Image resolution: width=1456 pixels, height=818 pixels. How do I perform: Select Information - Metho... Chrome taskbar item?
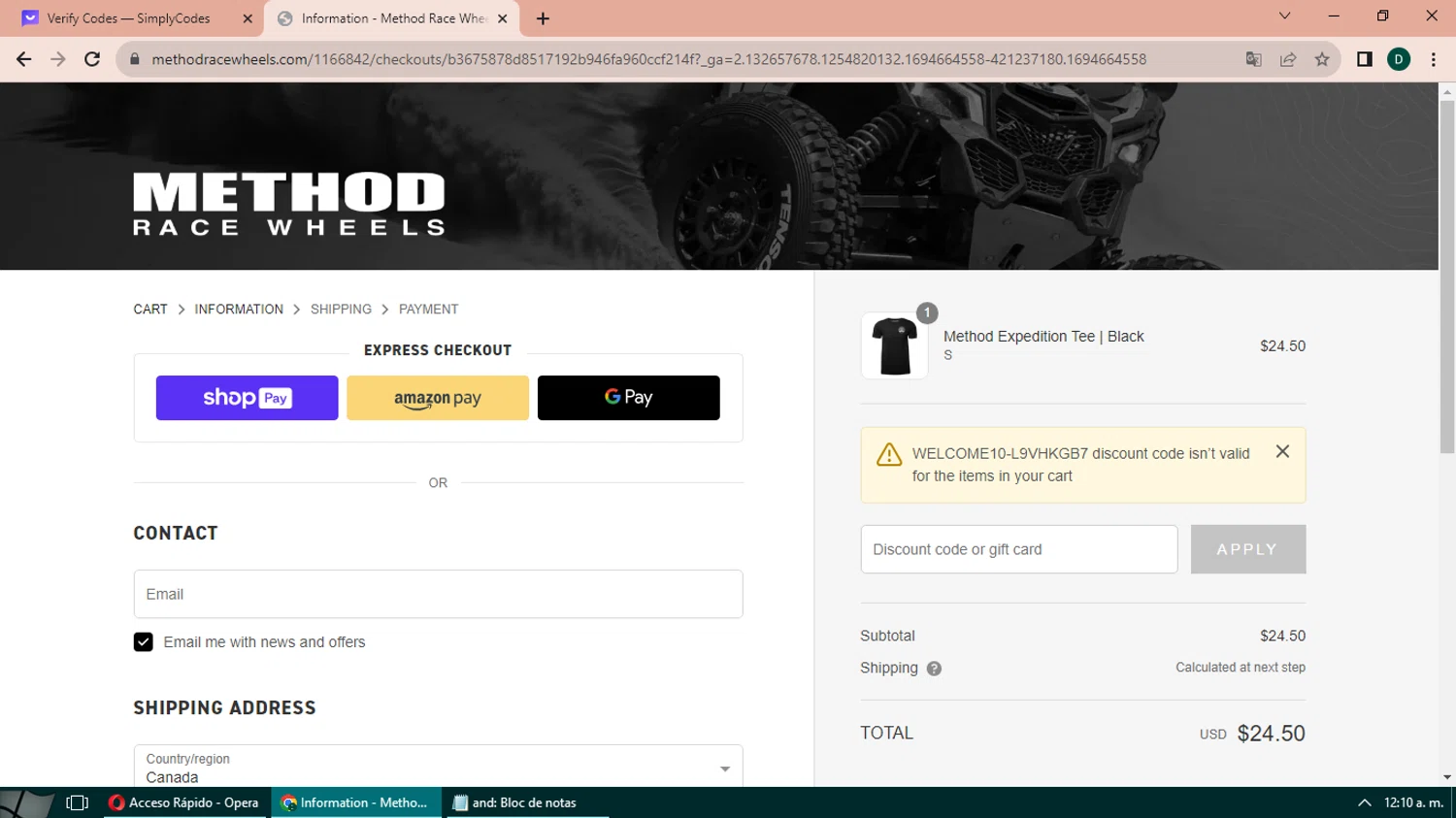[355, 802]
